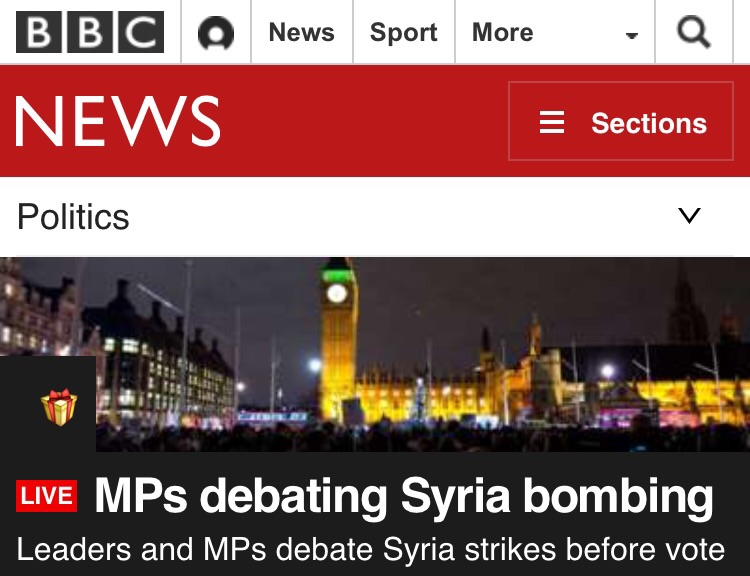Open the News navigation item
This screenshot has width=750, height=576.
301,32
